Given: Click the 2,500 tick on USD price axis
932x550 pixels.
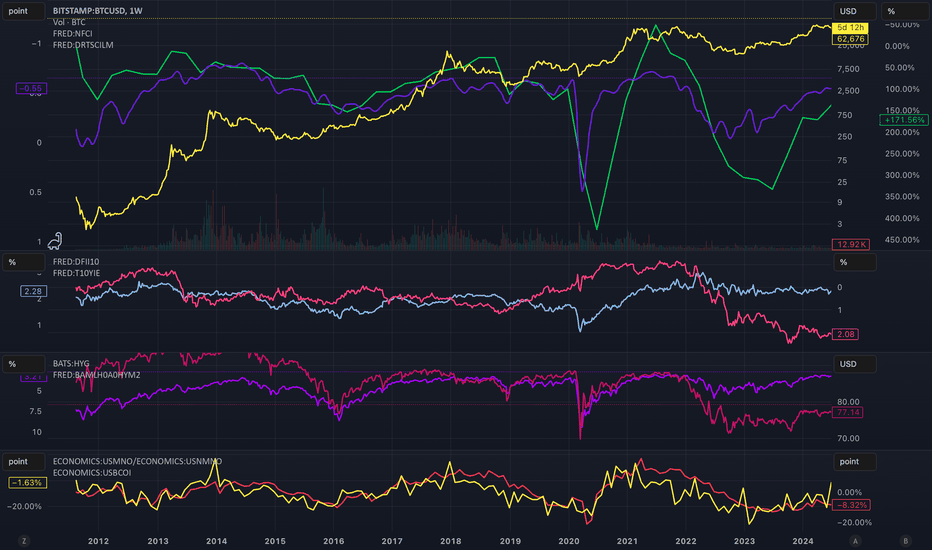Looking at the screenshot, I should (x=848, y=91).
